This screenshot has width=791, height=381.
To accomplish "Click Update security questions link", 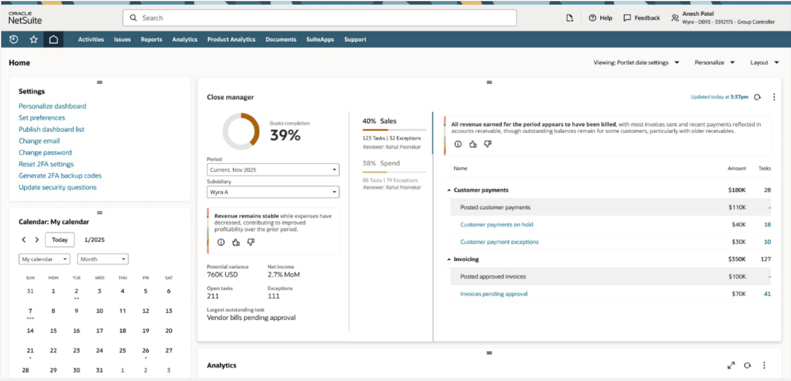I will pos(58,188).
